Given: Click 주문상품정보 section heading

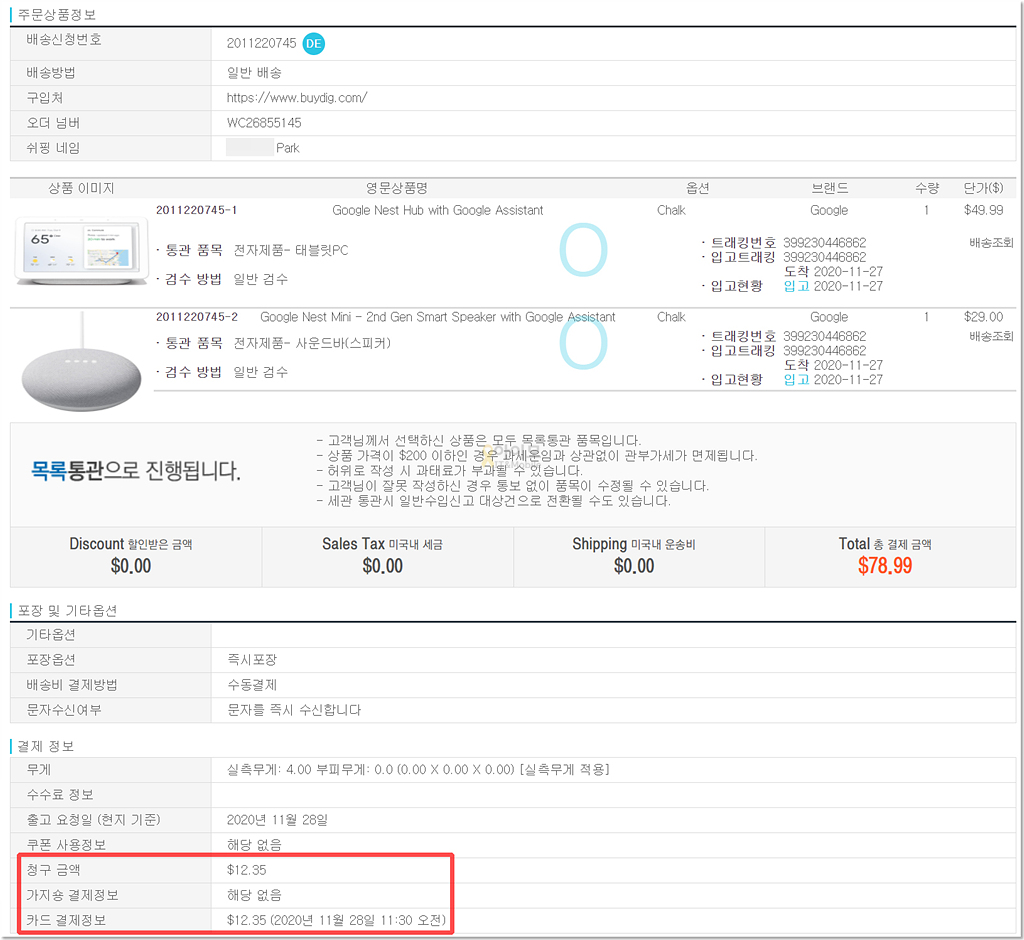Looking at the screenshot, I should tap(57, 14).
